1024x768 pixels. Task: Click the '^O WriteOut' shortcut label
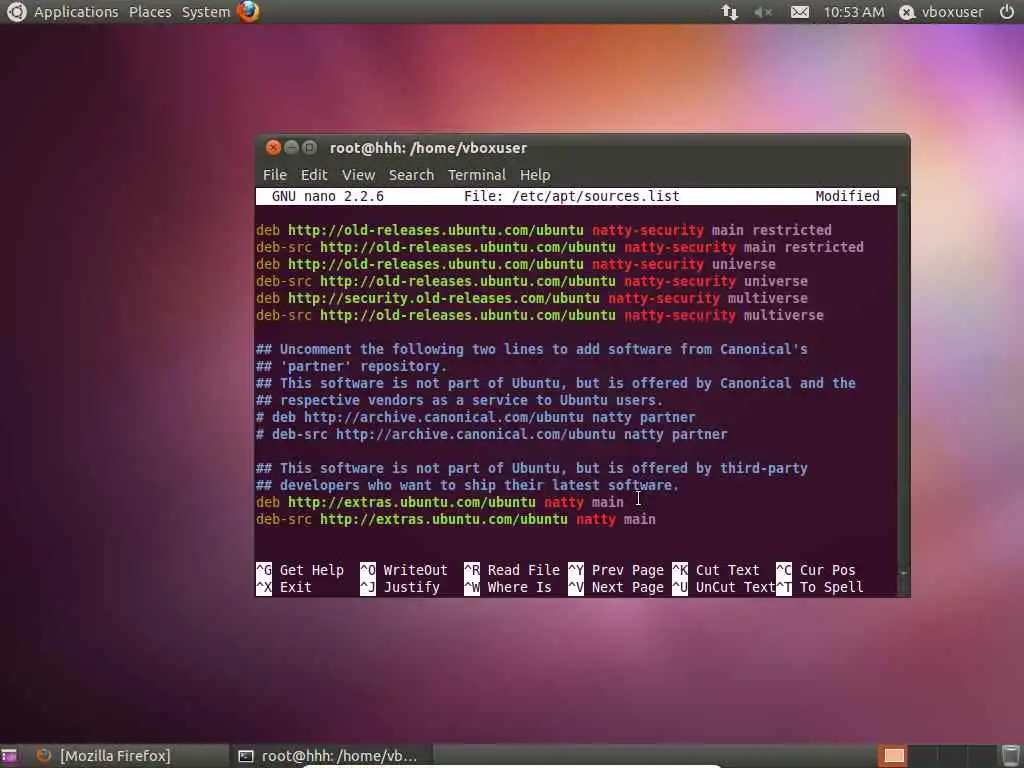pos(404,570)
